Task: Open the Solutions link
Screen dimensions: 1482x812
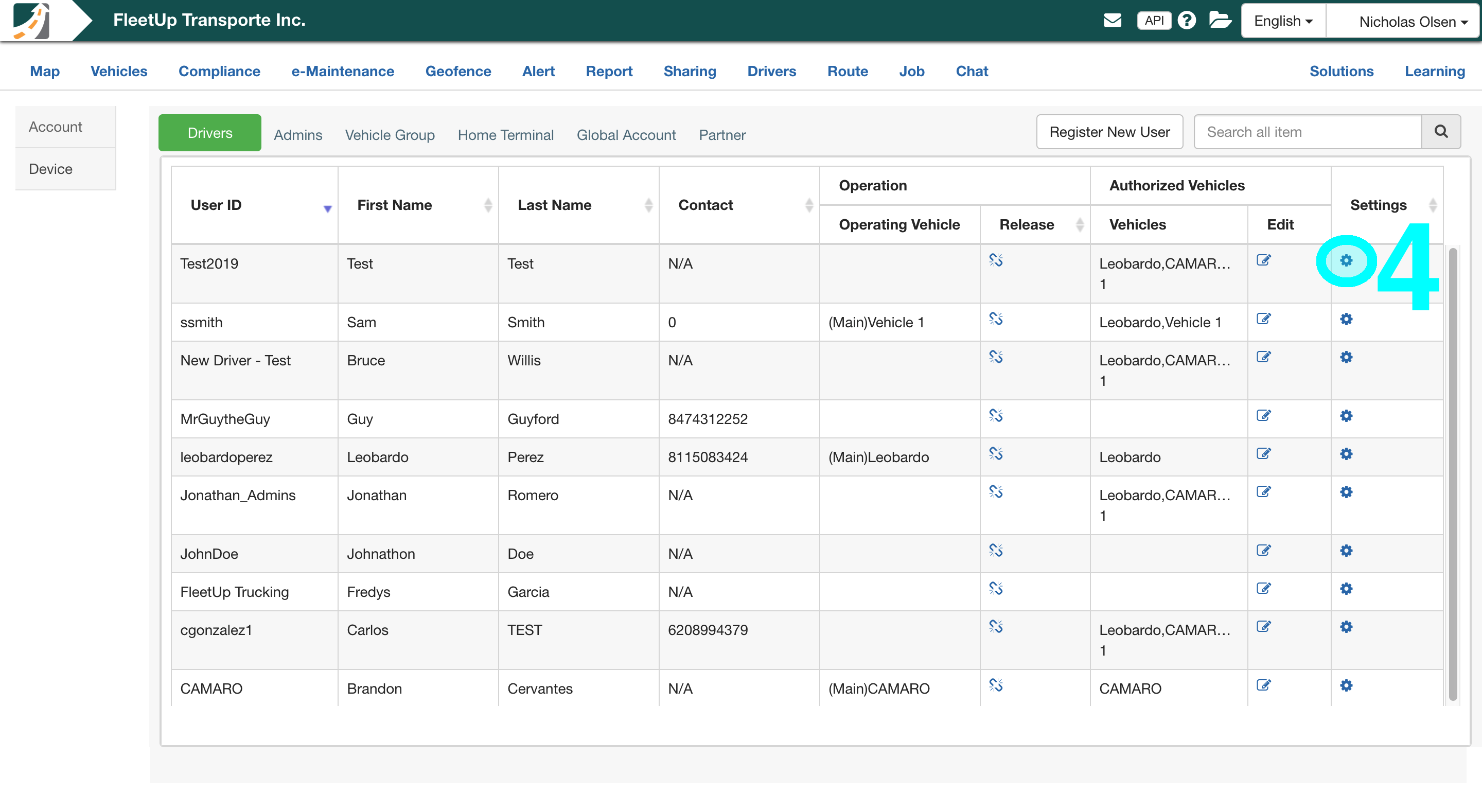Action: pos(1341,72)
